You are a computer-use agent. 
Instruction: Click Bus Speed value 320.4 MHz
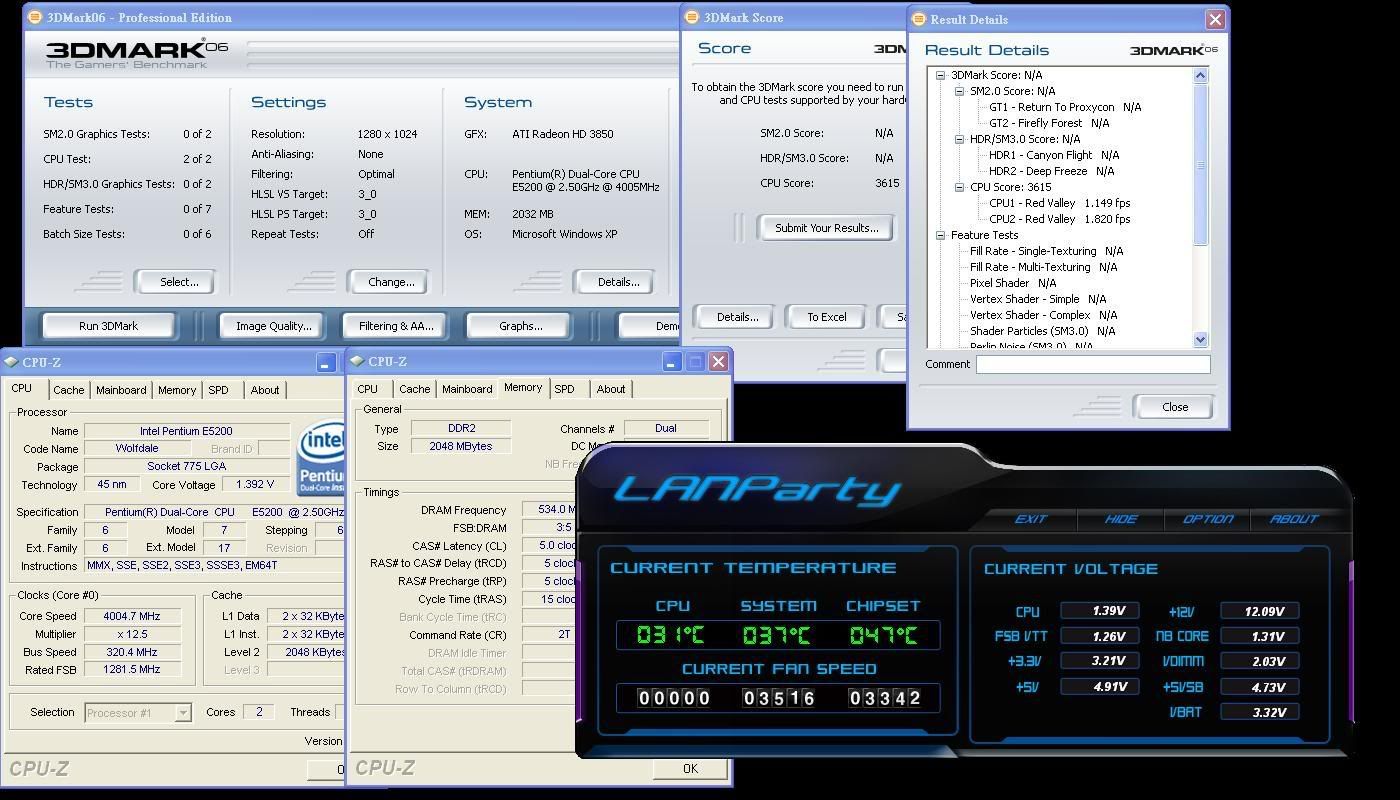click(132, 652)
